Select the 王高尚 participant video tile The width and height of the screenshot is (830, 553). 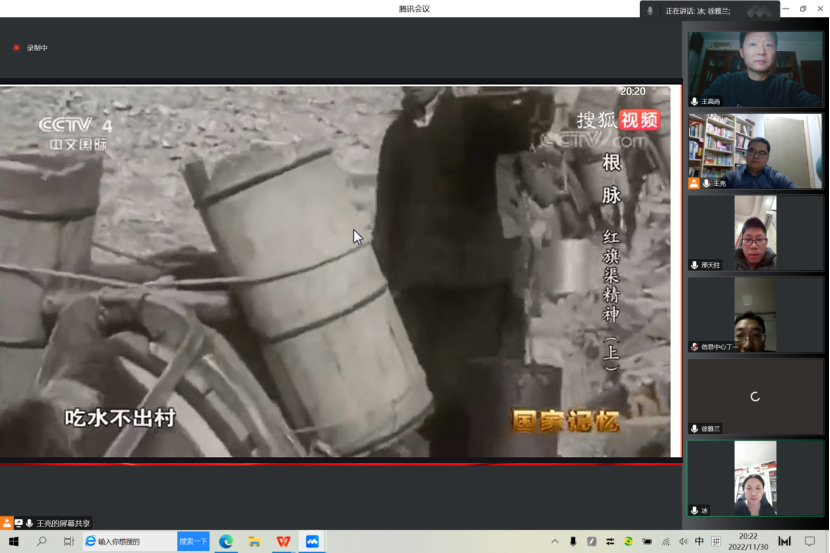coord(755,69)
